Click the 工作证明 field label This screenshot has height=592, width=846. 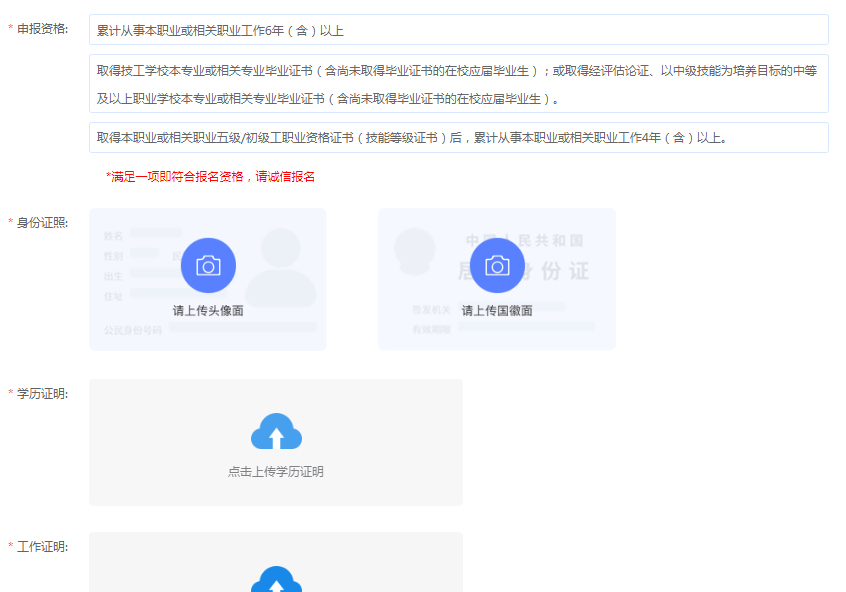[x=42, y=547]
